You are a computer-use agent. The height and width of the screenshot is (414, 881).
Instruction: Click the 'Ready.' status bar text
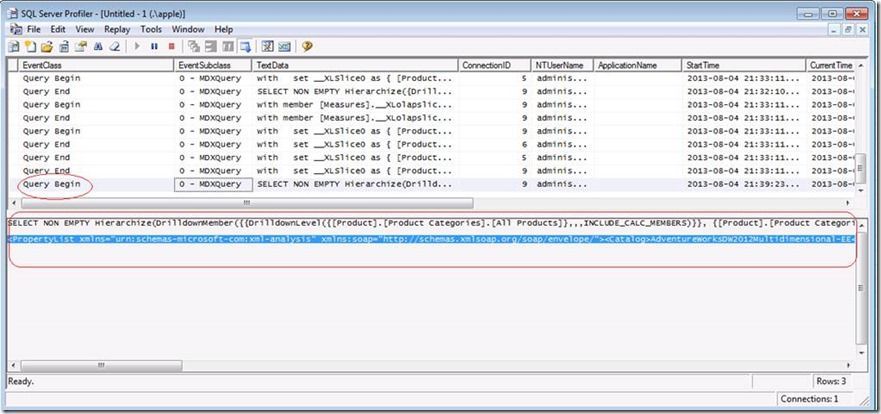point(21,381)
